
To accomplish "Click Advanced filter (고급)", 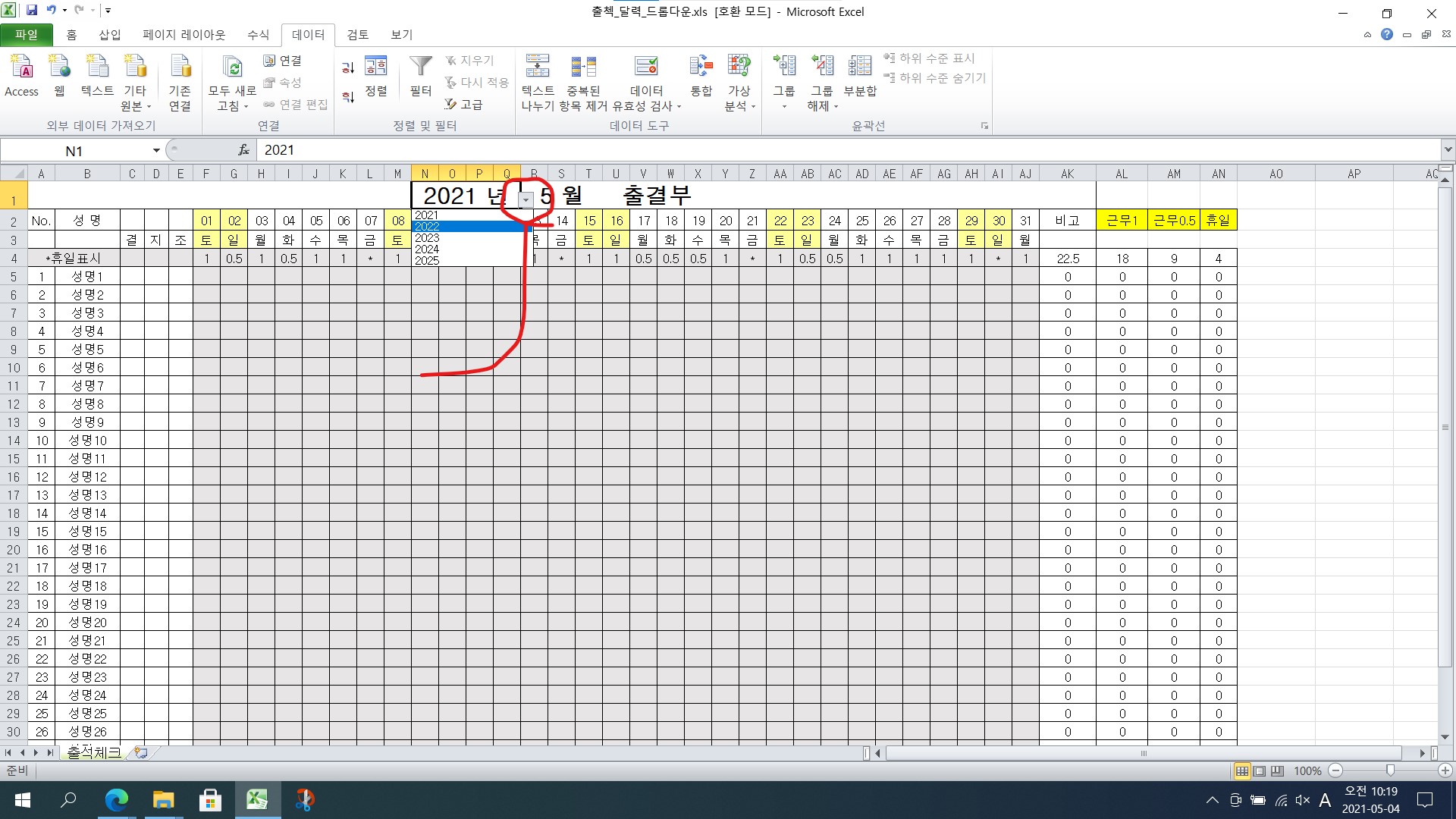I will point(463,105).
